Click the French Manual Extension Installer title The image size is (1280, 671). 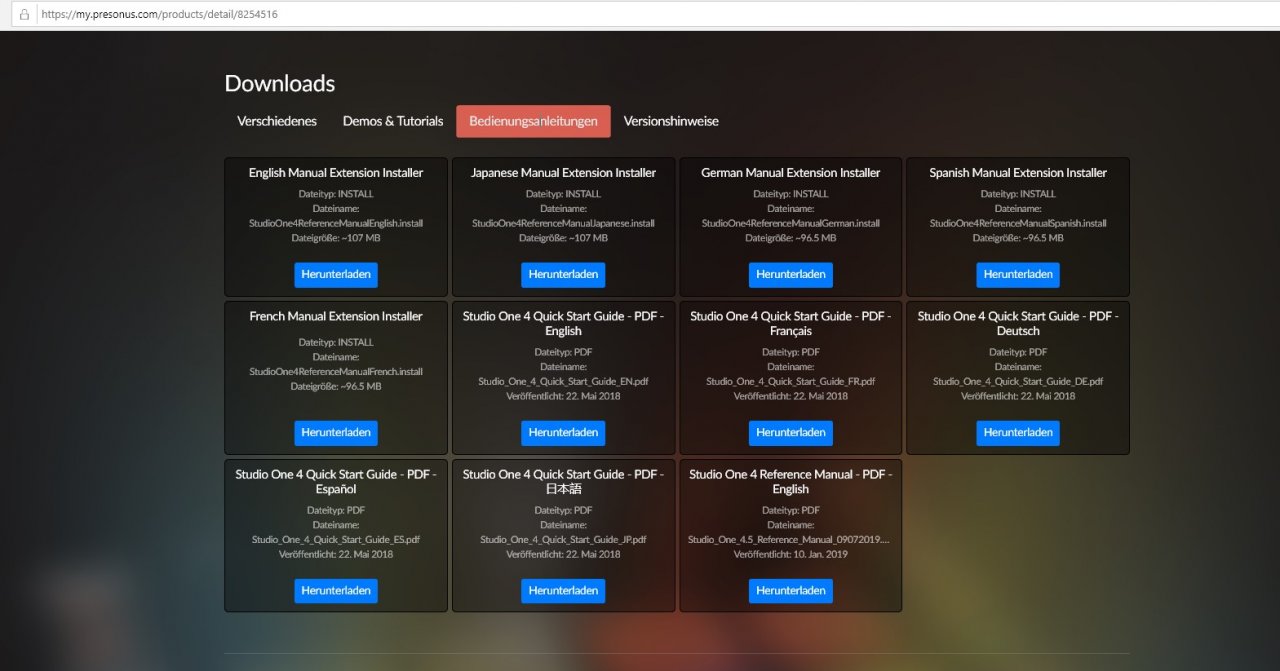point(336,316)
